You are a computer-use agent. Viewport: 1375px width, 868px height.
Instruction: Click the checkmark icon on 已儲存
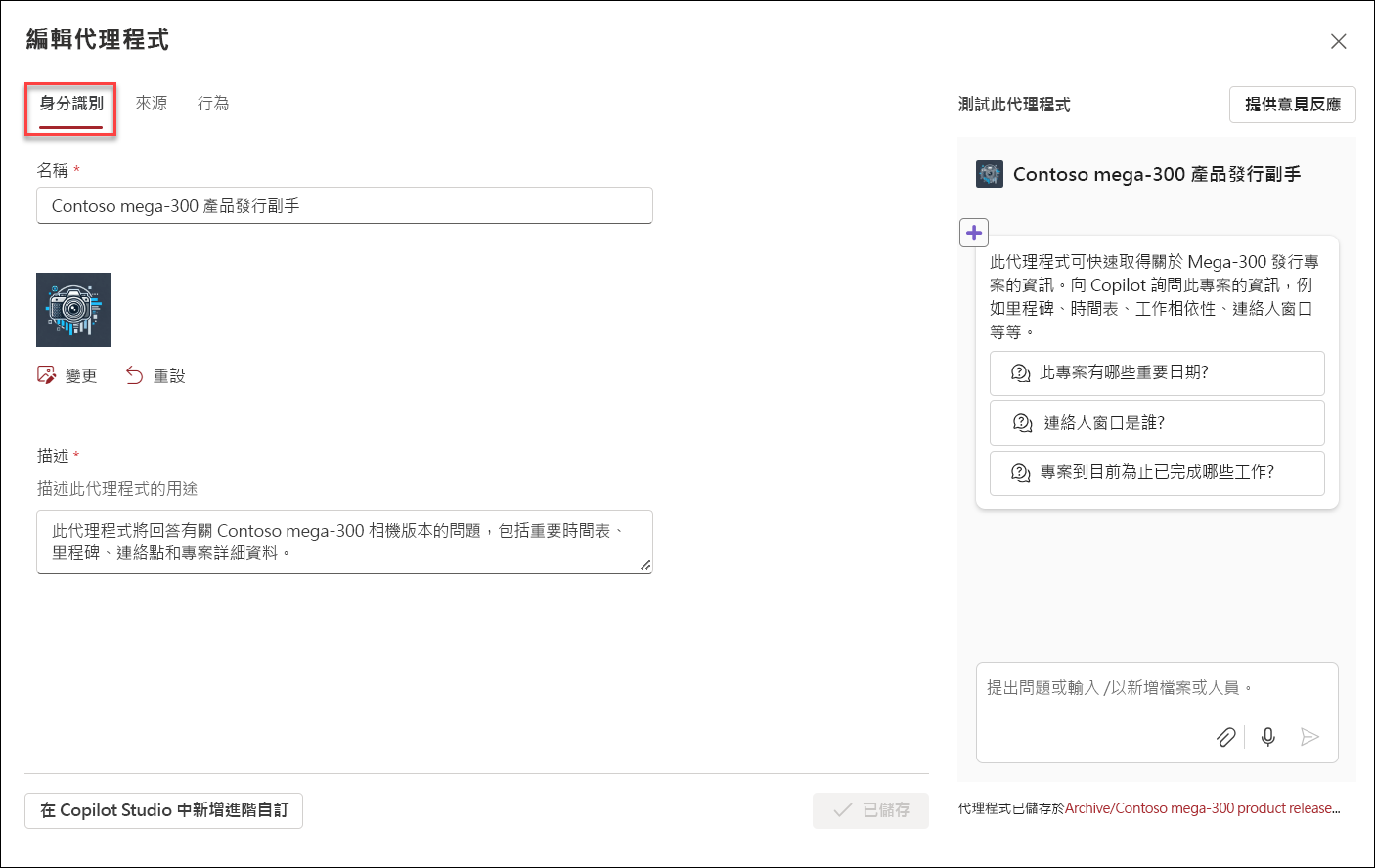point(842,810)
